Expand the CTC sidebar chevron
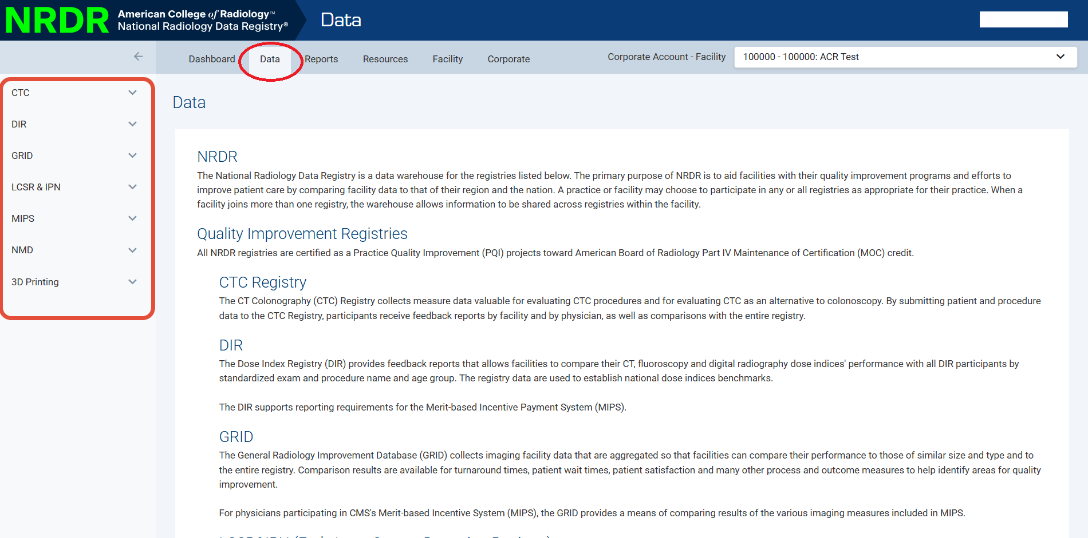1088x538 pixels. tap(133, 92)
